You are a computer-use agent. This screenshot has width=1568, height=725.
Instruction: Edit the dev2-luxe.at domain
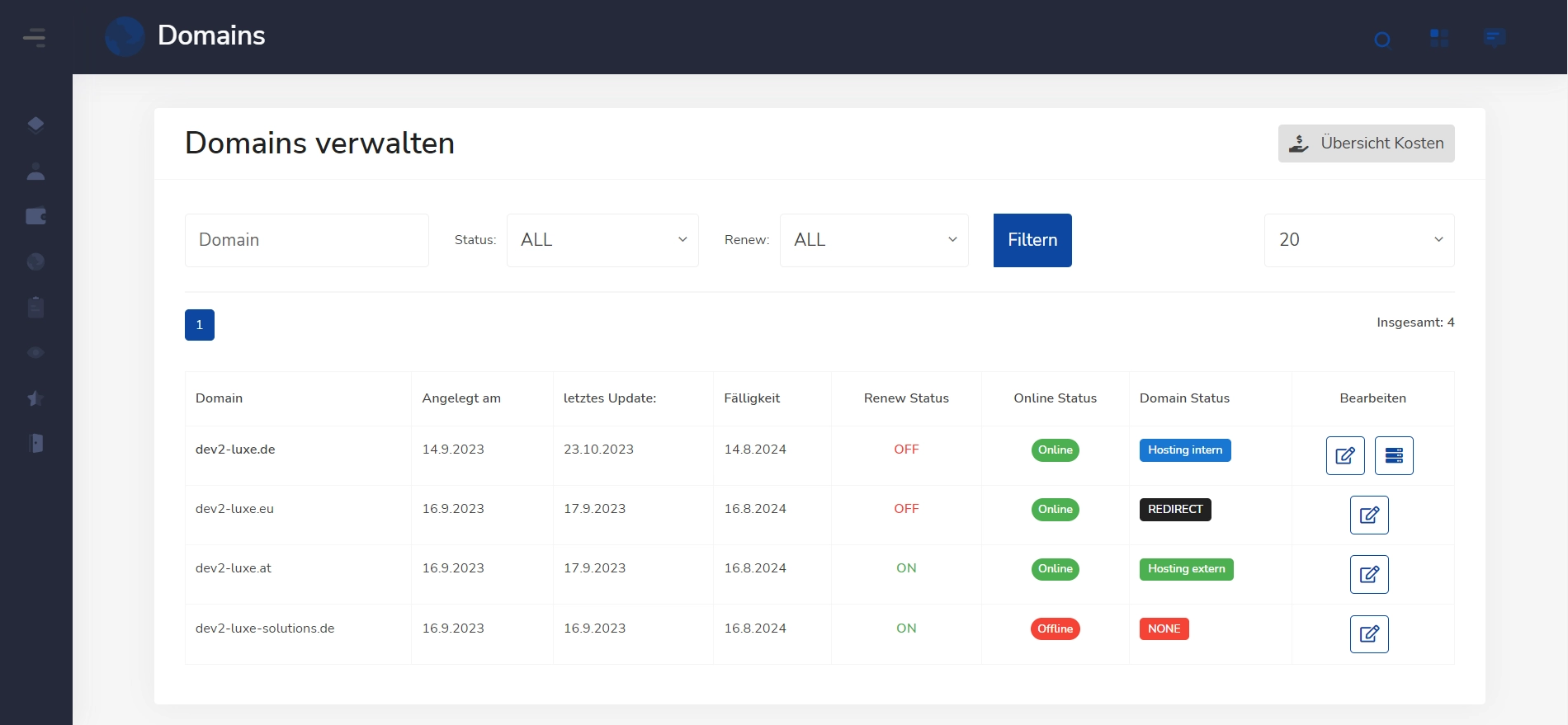point(1369,574)
